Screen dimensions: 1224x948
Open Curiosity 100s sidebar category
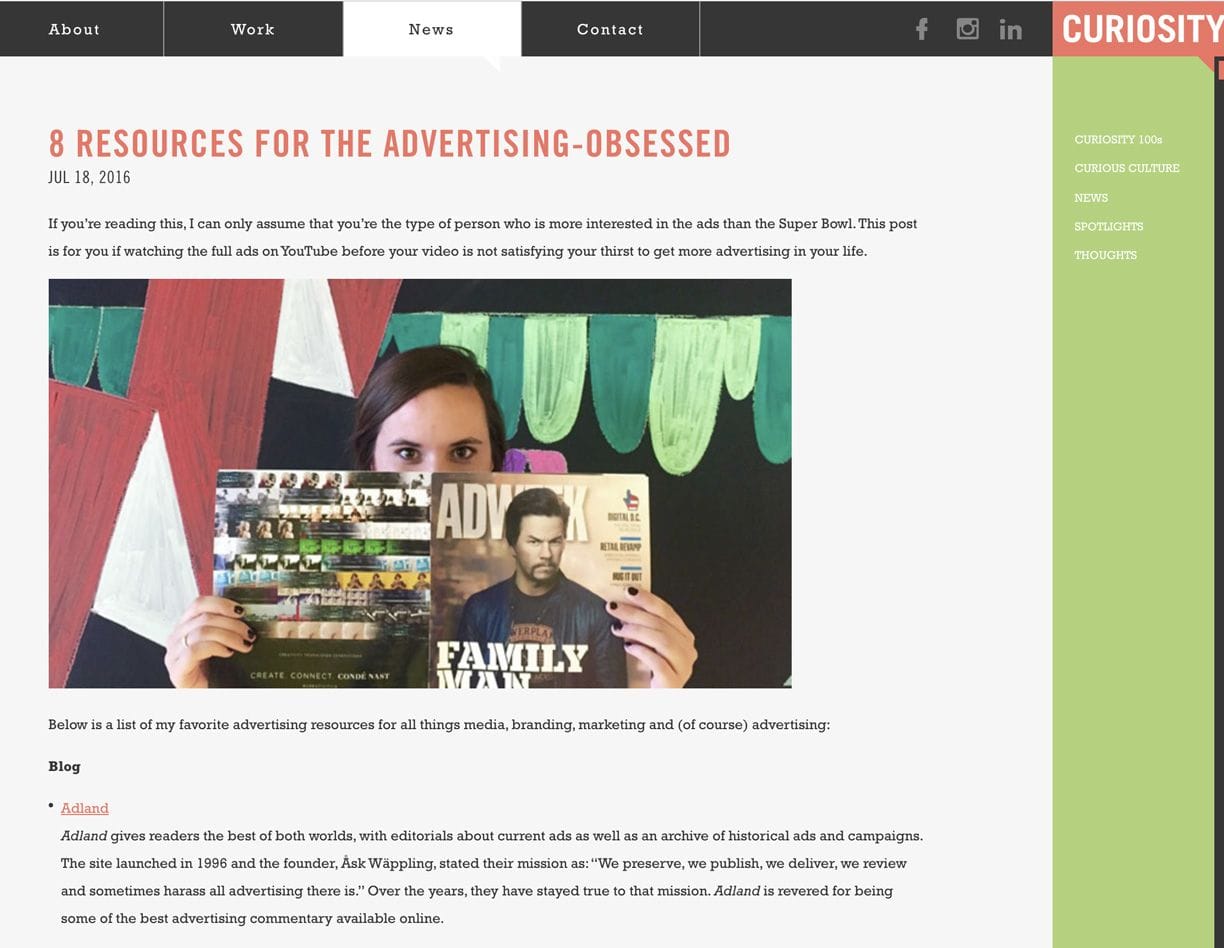coord(1118,140)
